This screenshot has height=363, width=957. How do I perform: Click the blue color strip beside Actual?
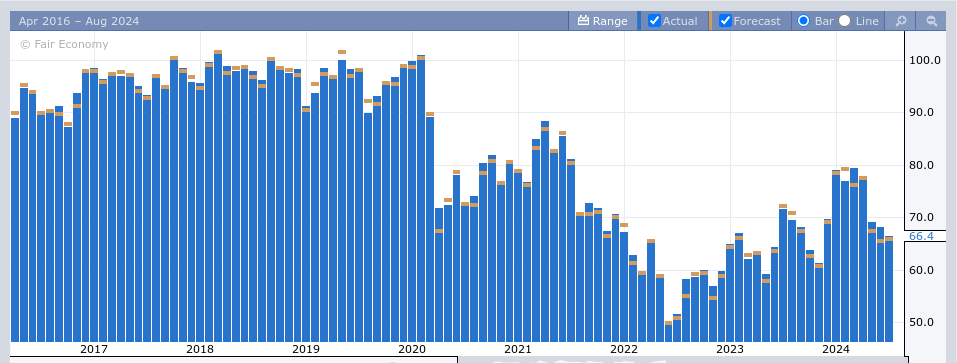pos(639,21)
